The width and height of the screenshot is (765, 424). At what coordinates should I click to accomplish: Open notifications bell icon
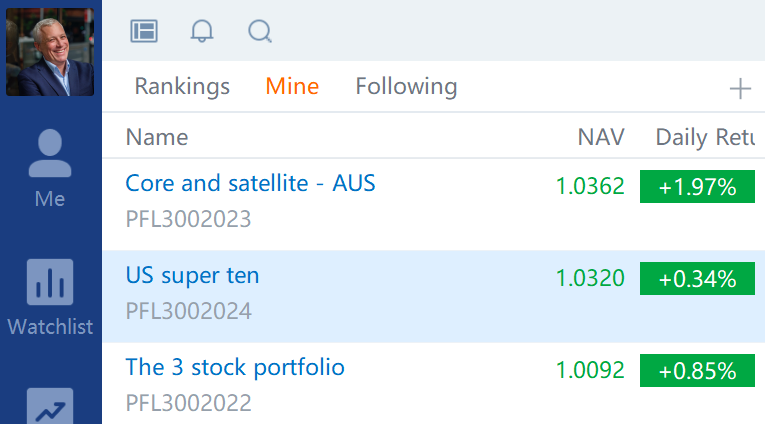202,31
